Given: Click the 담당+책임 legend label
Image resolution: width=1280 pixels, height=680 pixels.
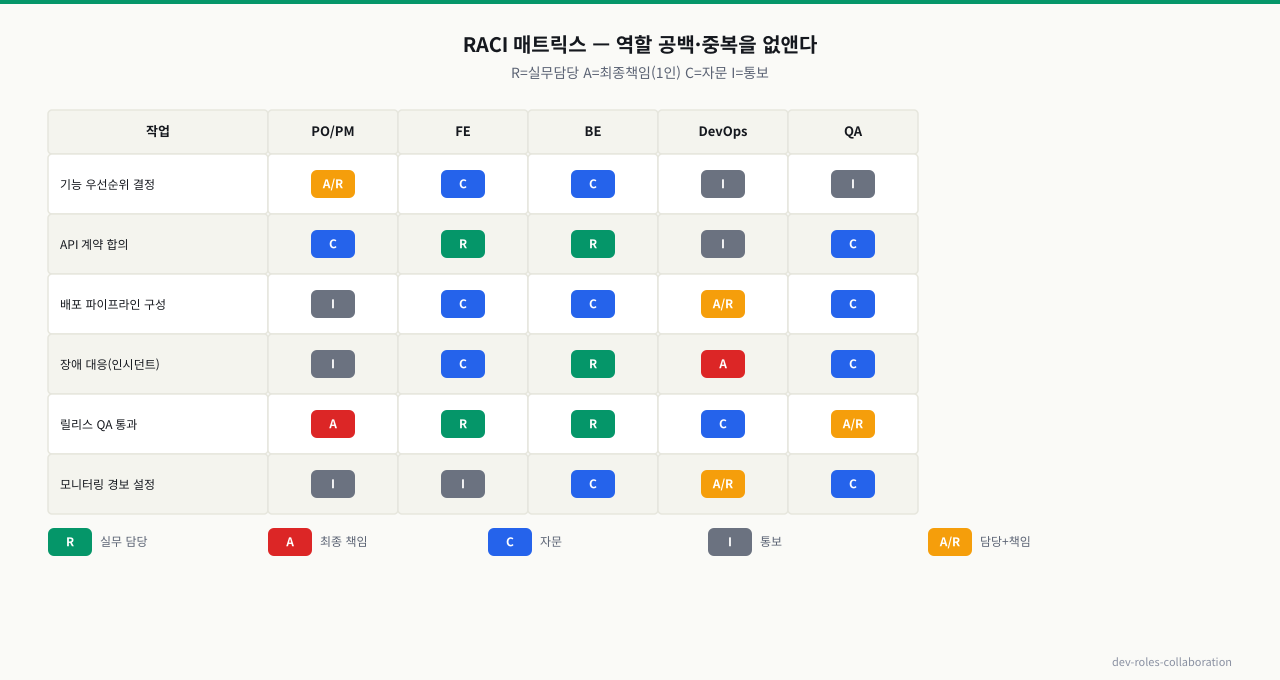Looking at the screenshot, I should click(1005, 542).
